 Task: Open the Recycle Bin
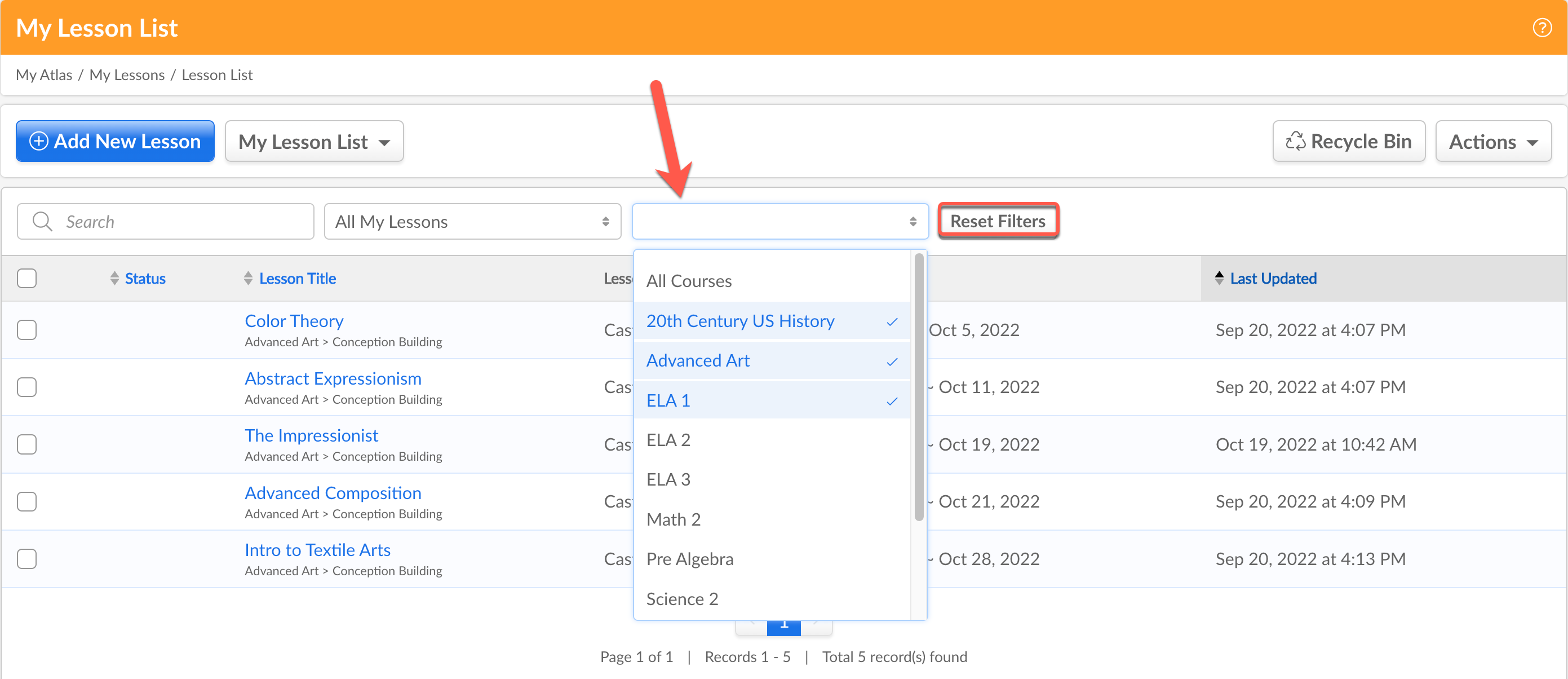coord(1348,142)
